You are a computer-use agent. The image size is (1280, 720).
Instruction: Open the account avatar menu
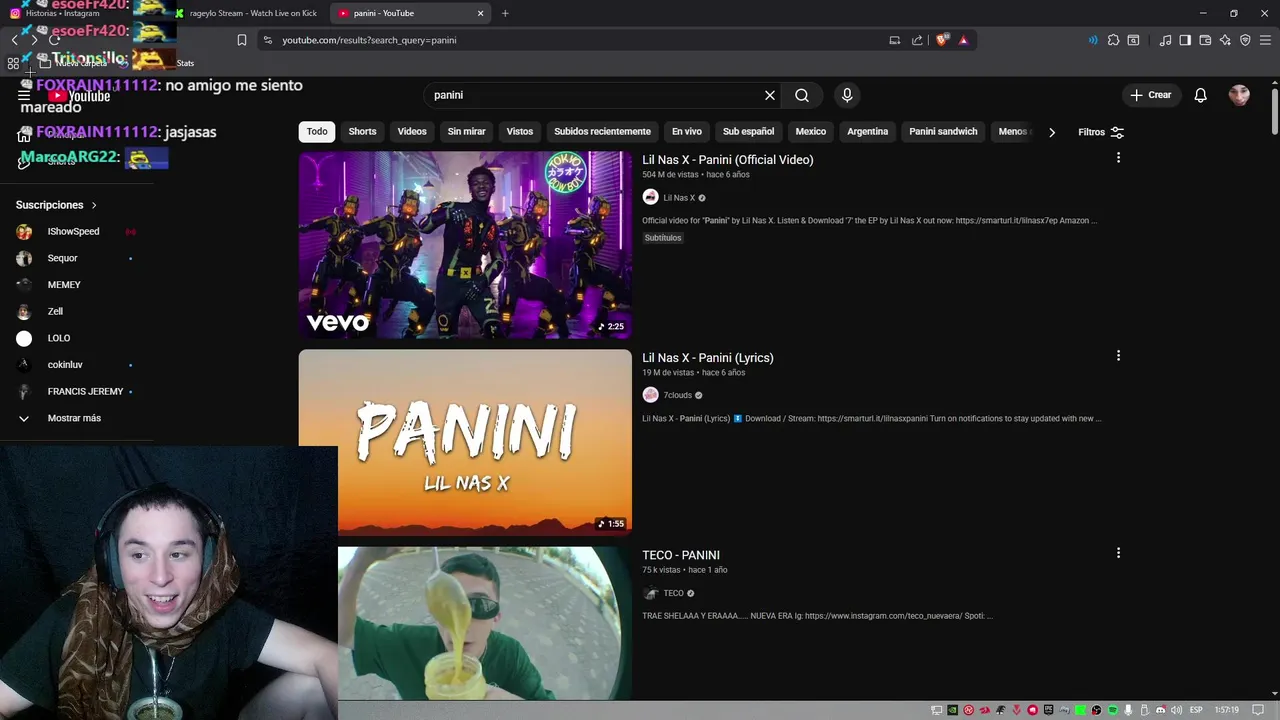(1239, 95)
